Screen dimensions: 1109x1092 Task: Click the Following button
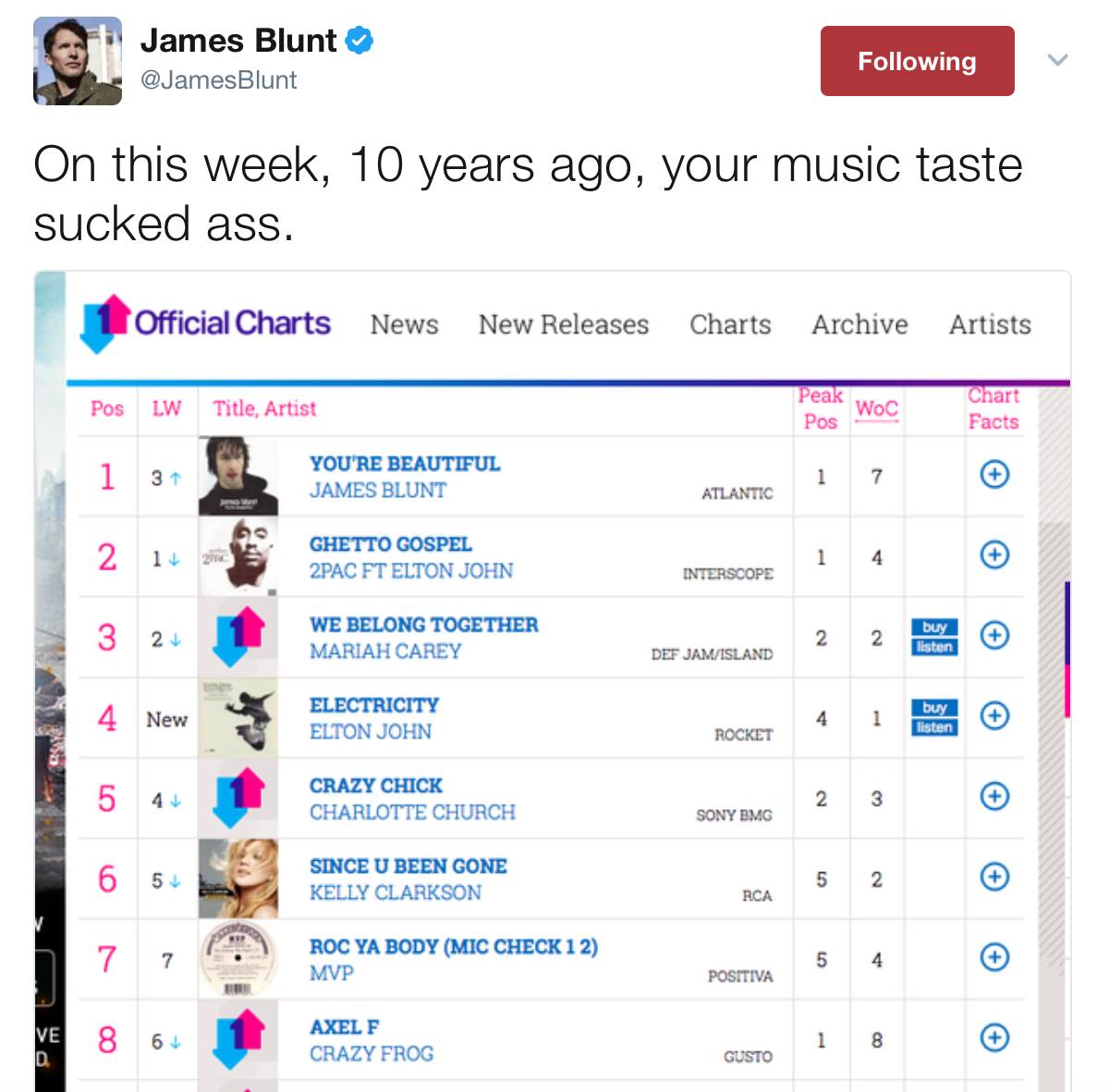(917, 61)
